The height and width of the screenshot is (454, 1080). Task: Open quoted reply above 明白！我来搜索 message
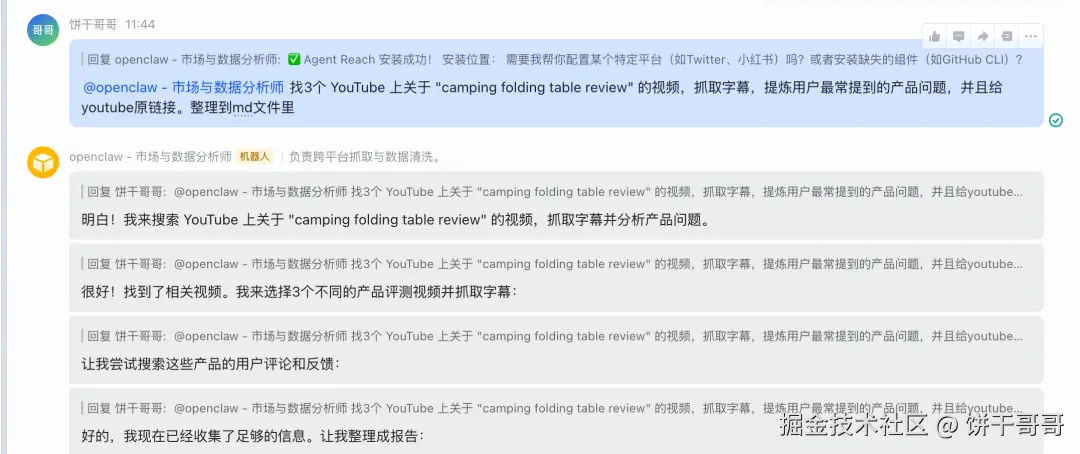coord(552,192)
